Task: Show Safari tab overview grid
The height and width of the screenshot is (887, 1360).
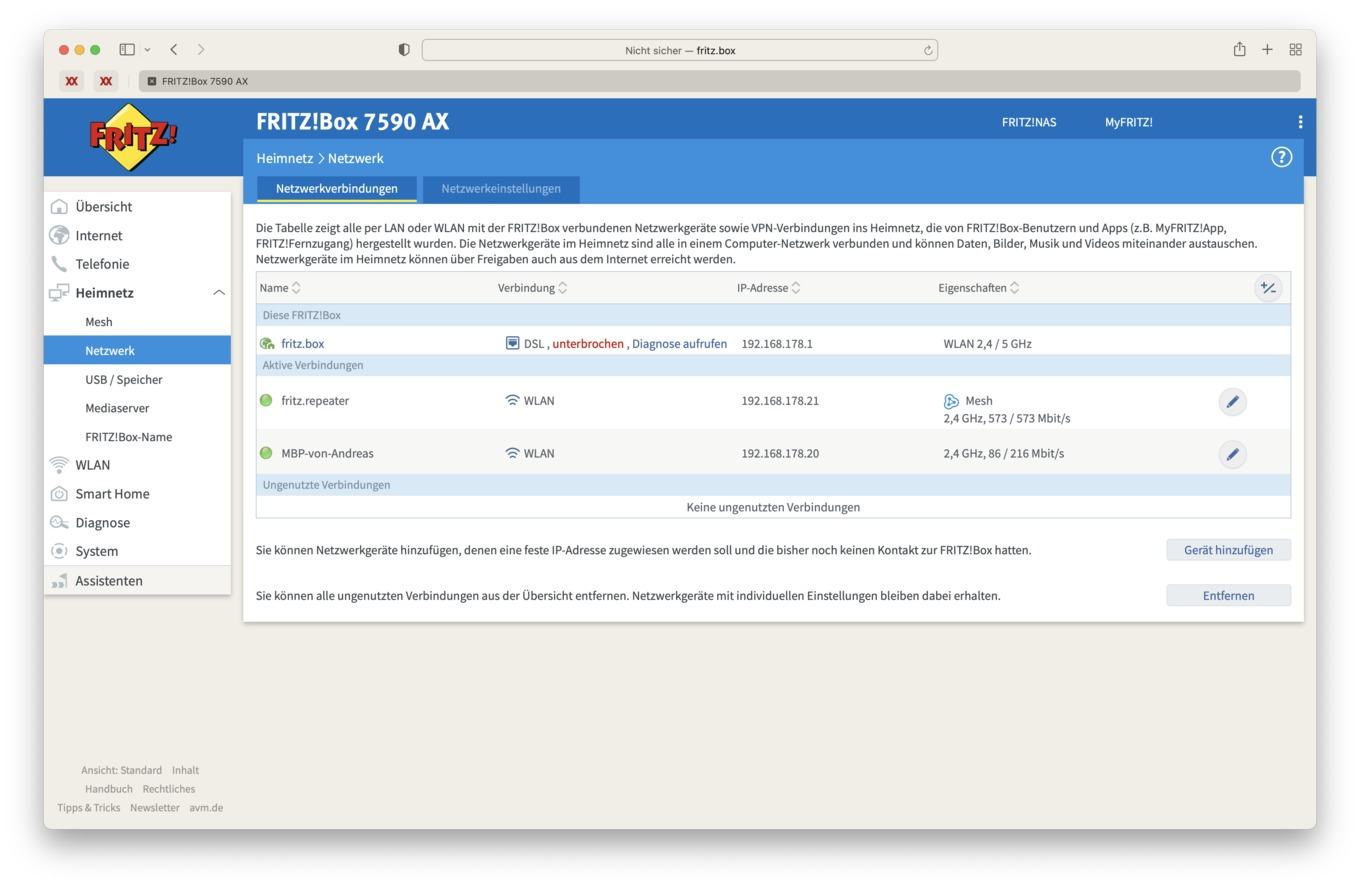Action: [1295, 49]
